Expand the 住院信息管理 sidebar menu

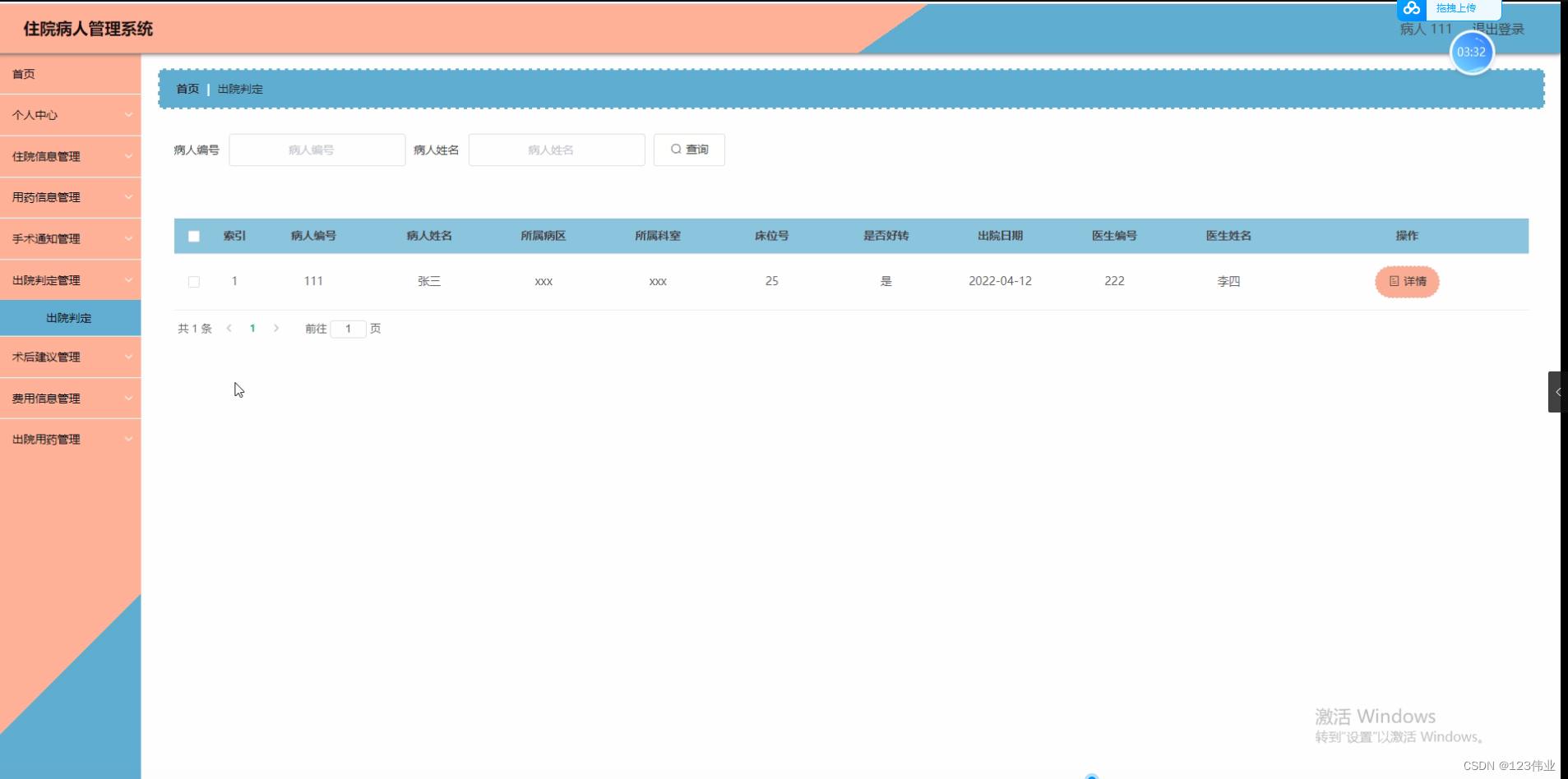pos(70,156)
